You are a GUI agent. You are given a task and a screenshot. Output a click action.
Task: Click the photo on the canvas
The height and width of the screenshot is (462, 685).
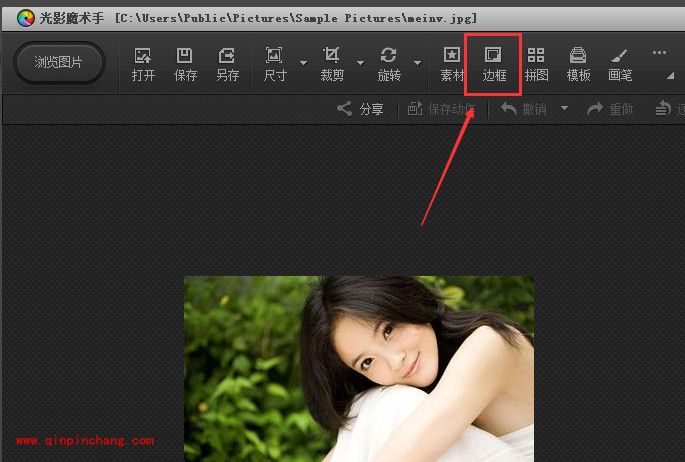358,368
